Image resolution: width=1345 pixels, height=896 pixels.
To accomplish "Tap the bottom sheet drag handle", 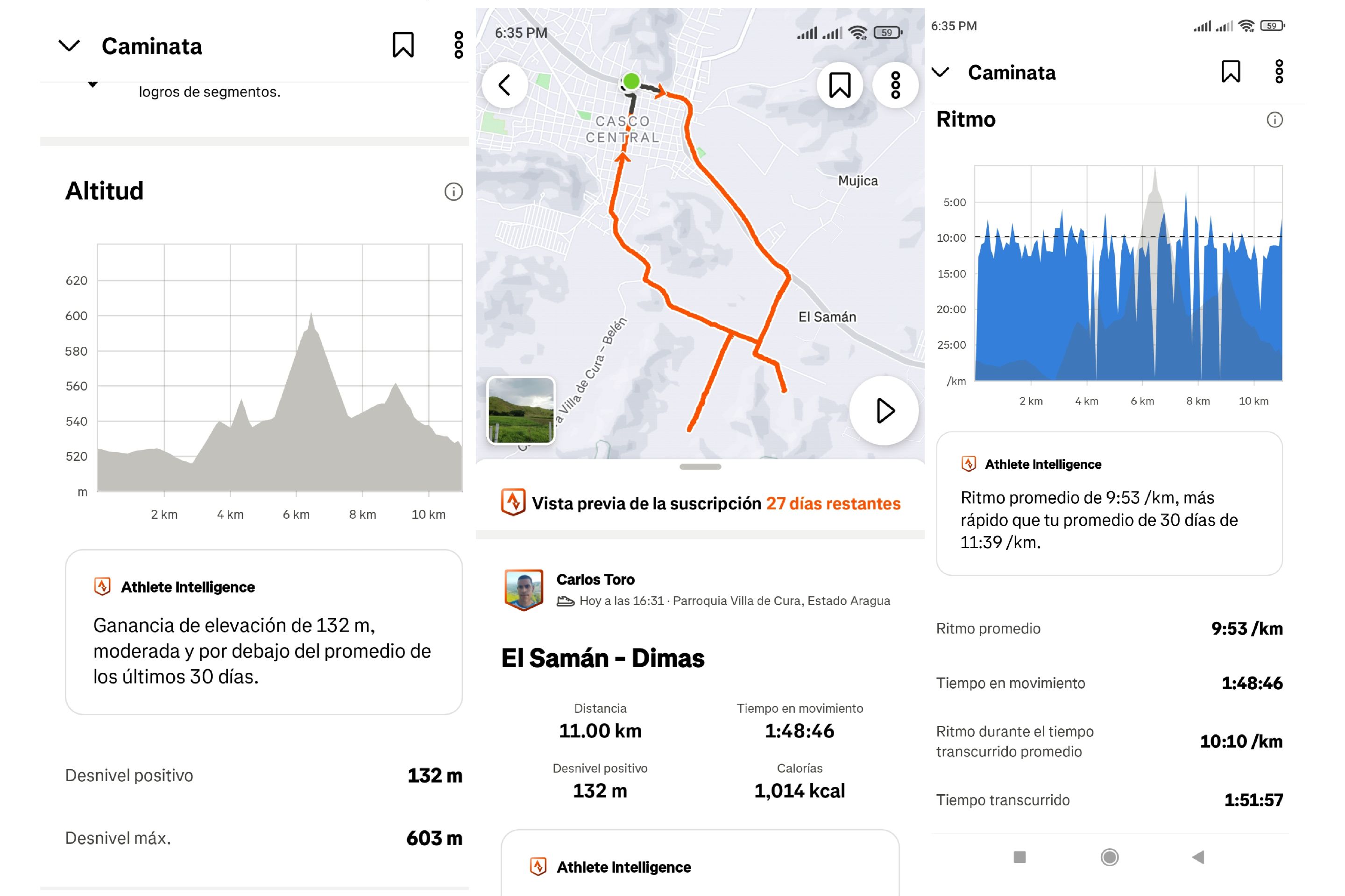I will coord(700,467).
